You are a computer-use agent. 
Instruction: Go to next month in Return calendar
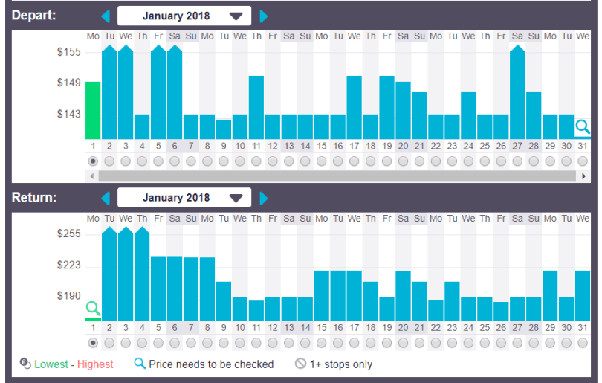[263, 198]
